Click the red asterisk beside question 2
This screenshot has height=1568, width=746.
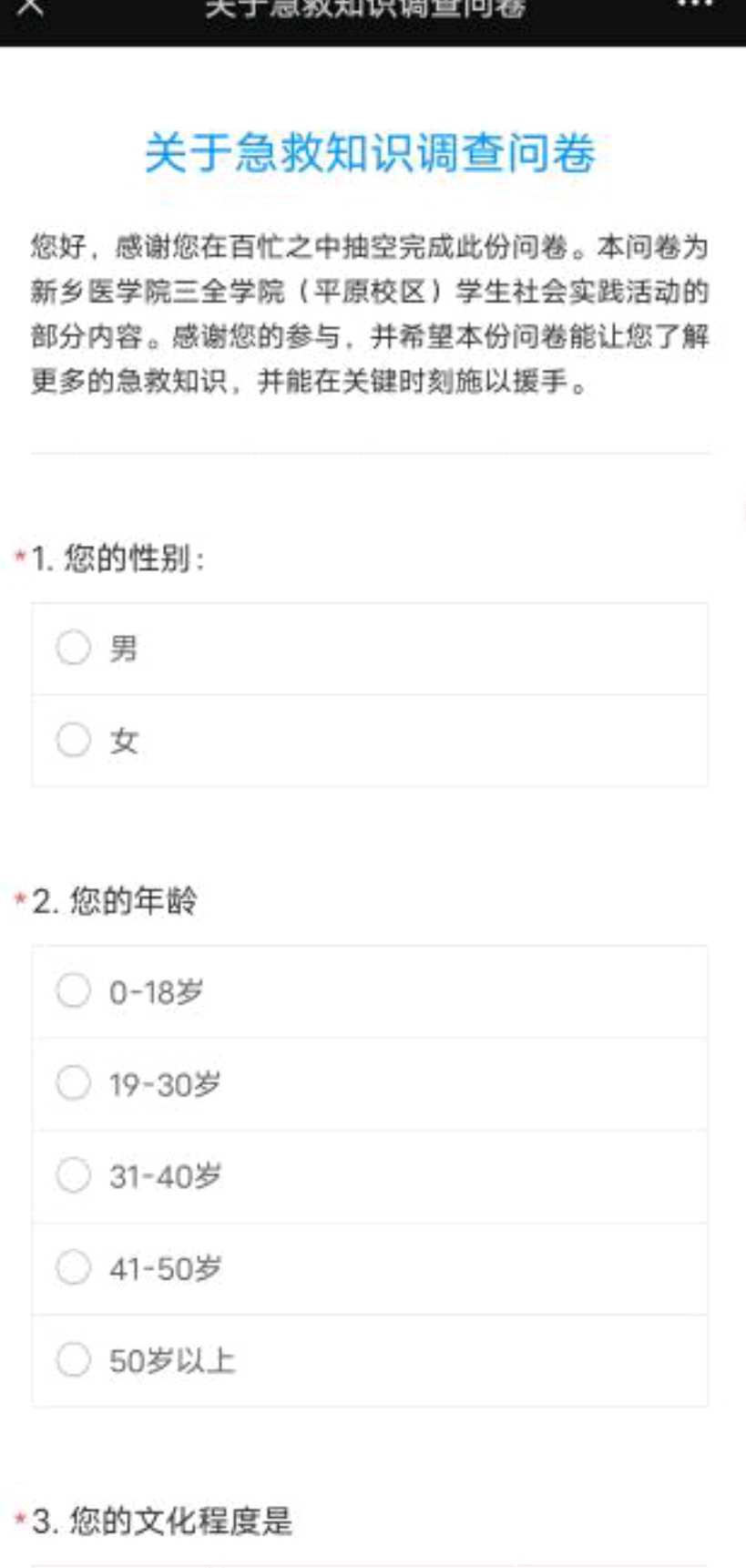(x=20, y=899)
